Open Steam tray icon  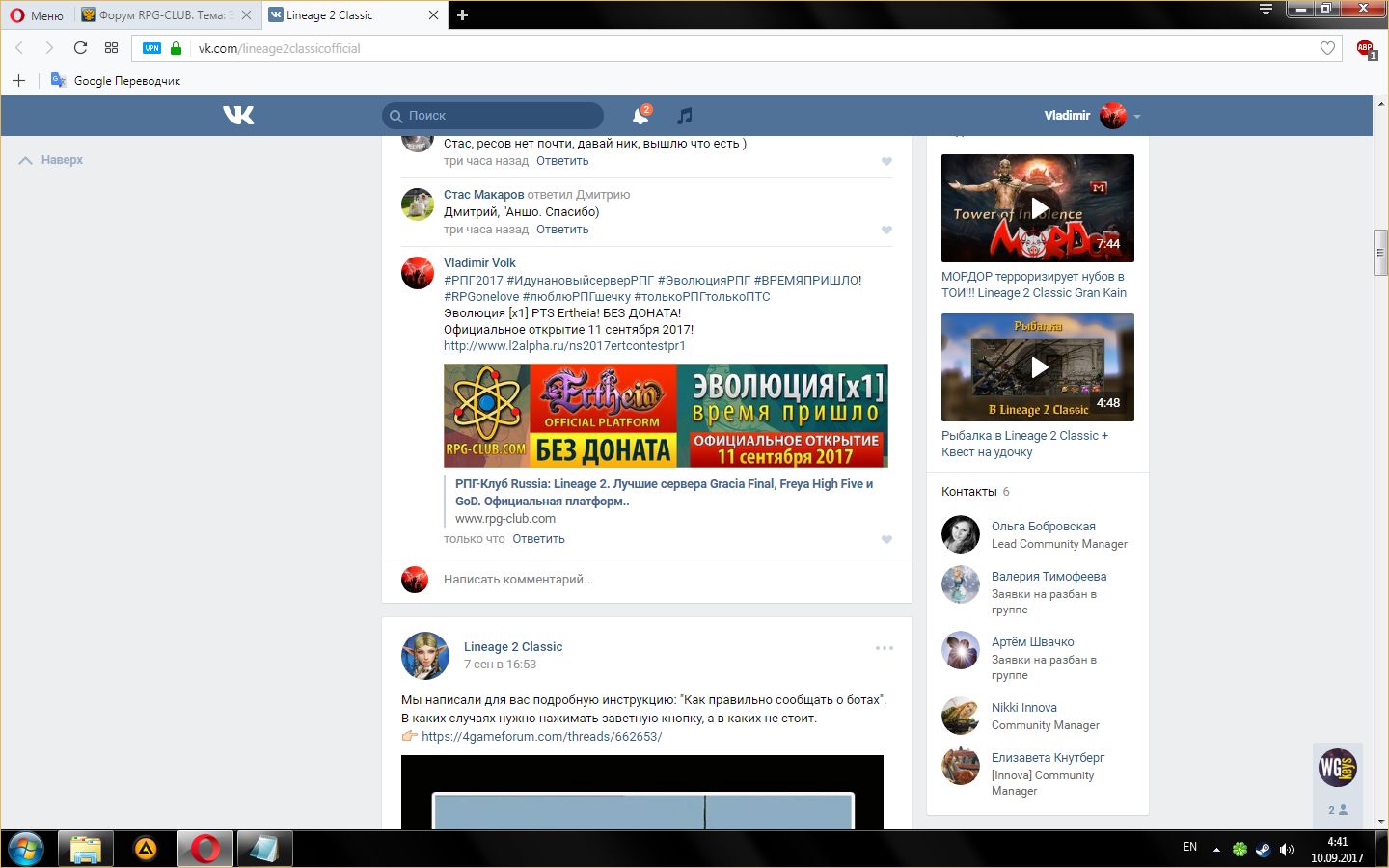point(1263,850)
